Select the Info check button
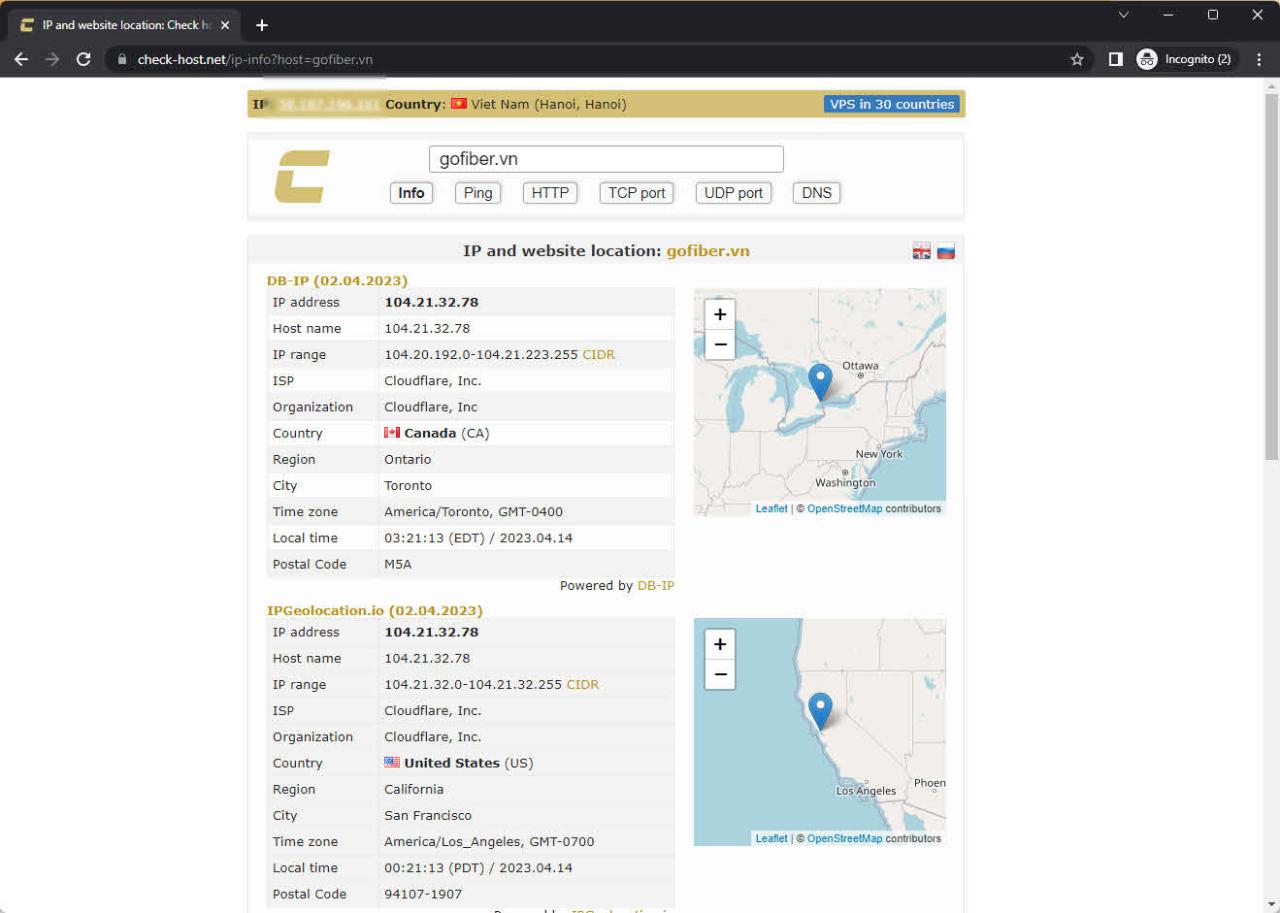The image size is (1280, 913). click(411, 193)
